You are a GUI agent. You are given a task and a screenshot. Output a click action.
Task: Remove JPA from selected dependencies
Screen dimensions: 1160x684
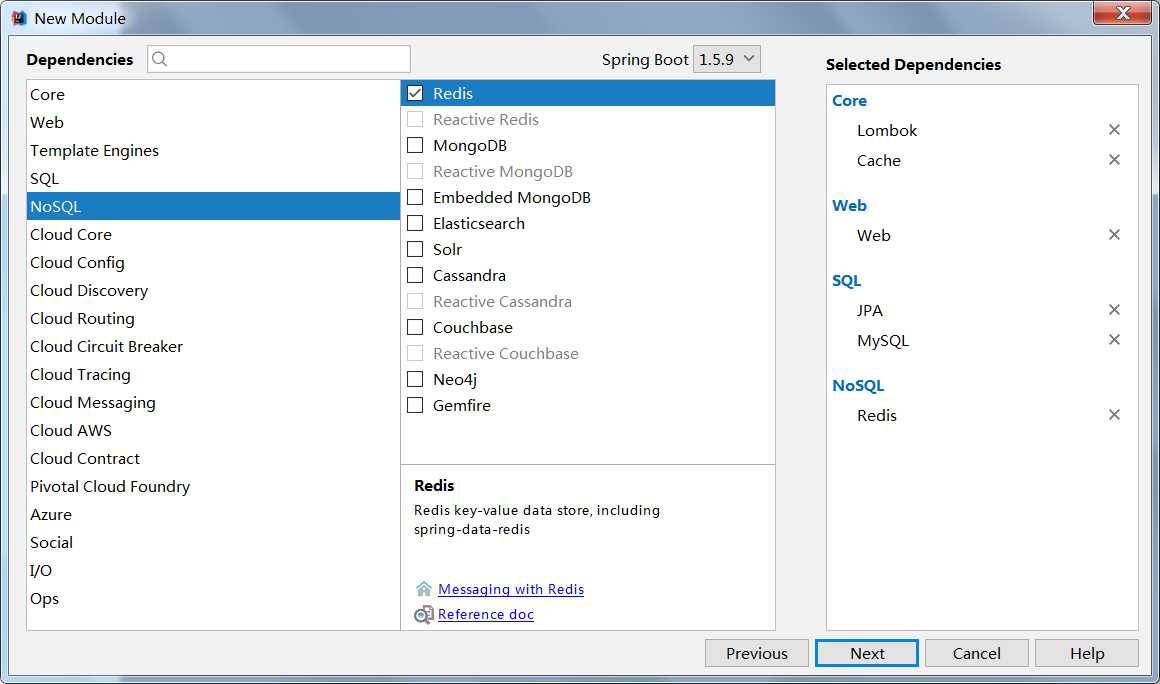1114,310
